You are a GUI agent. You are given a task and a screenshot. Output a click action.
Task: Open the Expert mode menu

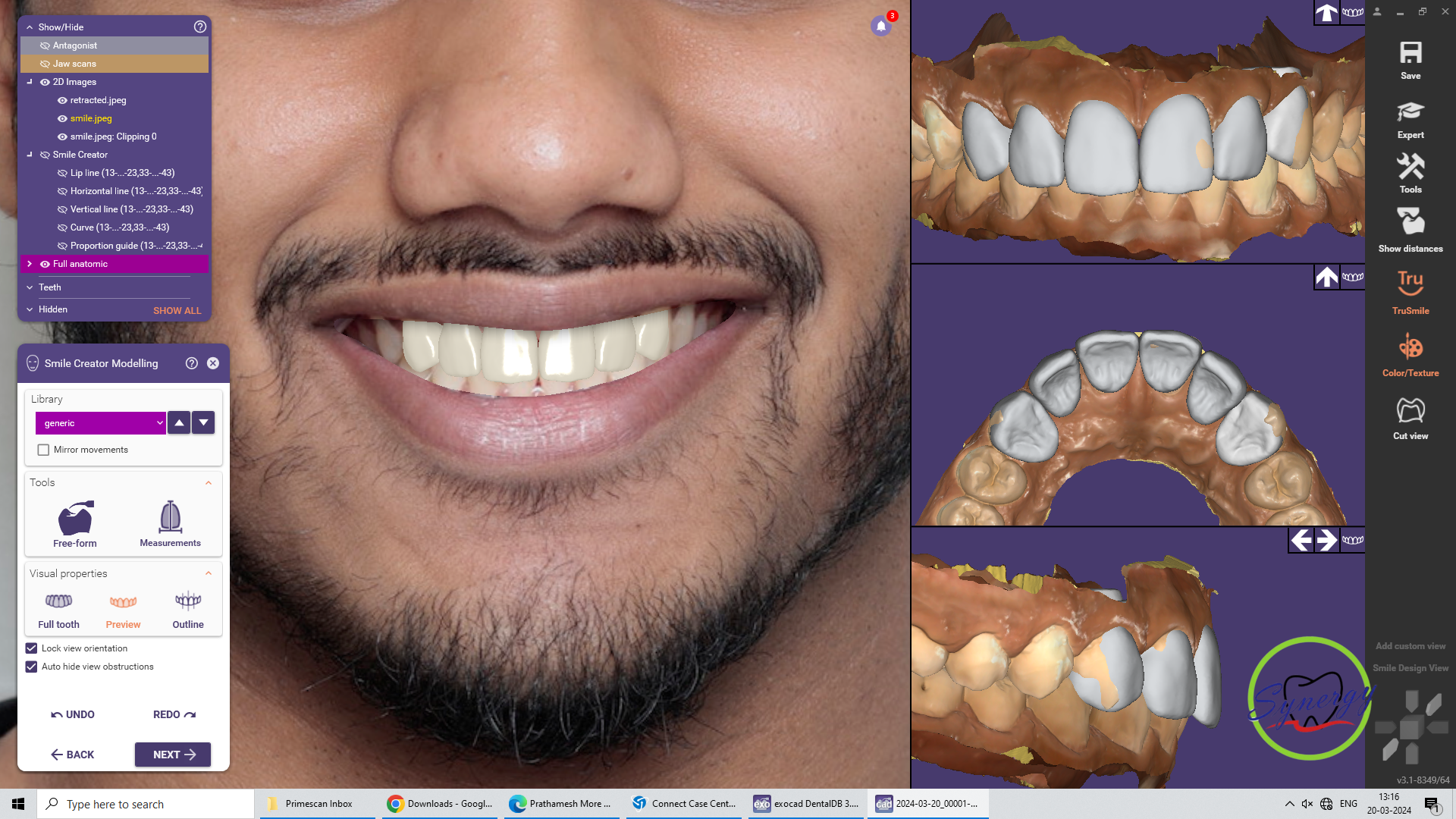click(1410, 120)
